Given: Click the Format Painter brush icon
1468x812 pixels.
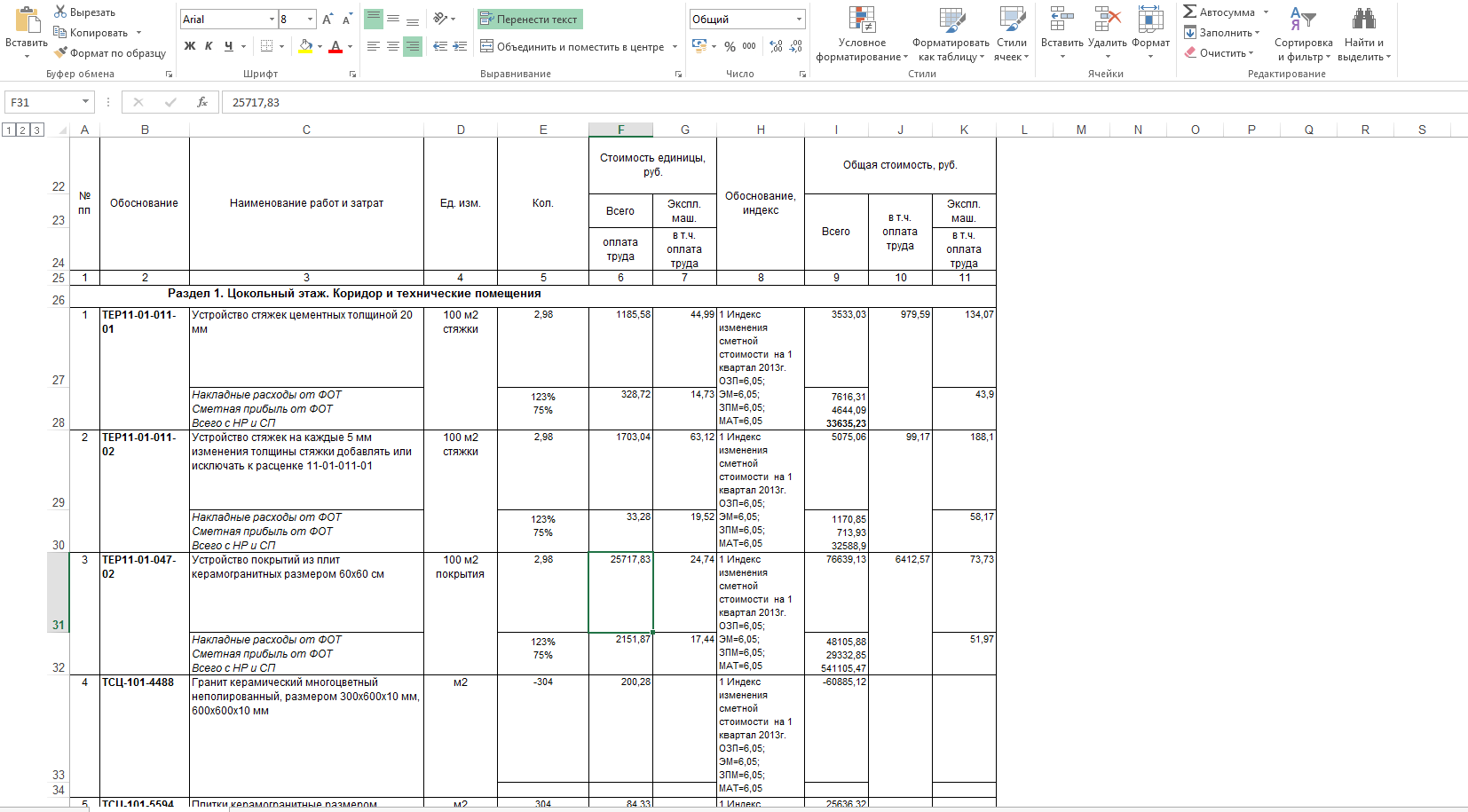Looking at the screenshot, I should pyautogui.click(x=60, y=53).
